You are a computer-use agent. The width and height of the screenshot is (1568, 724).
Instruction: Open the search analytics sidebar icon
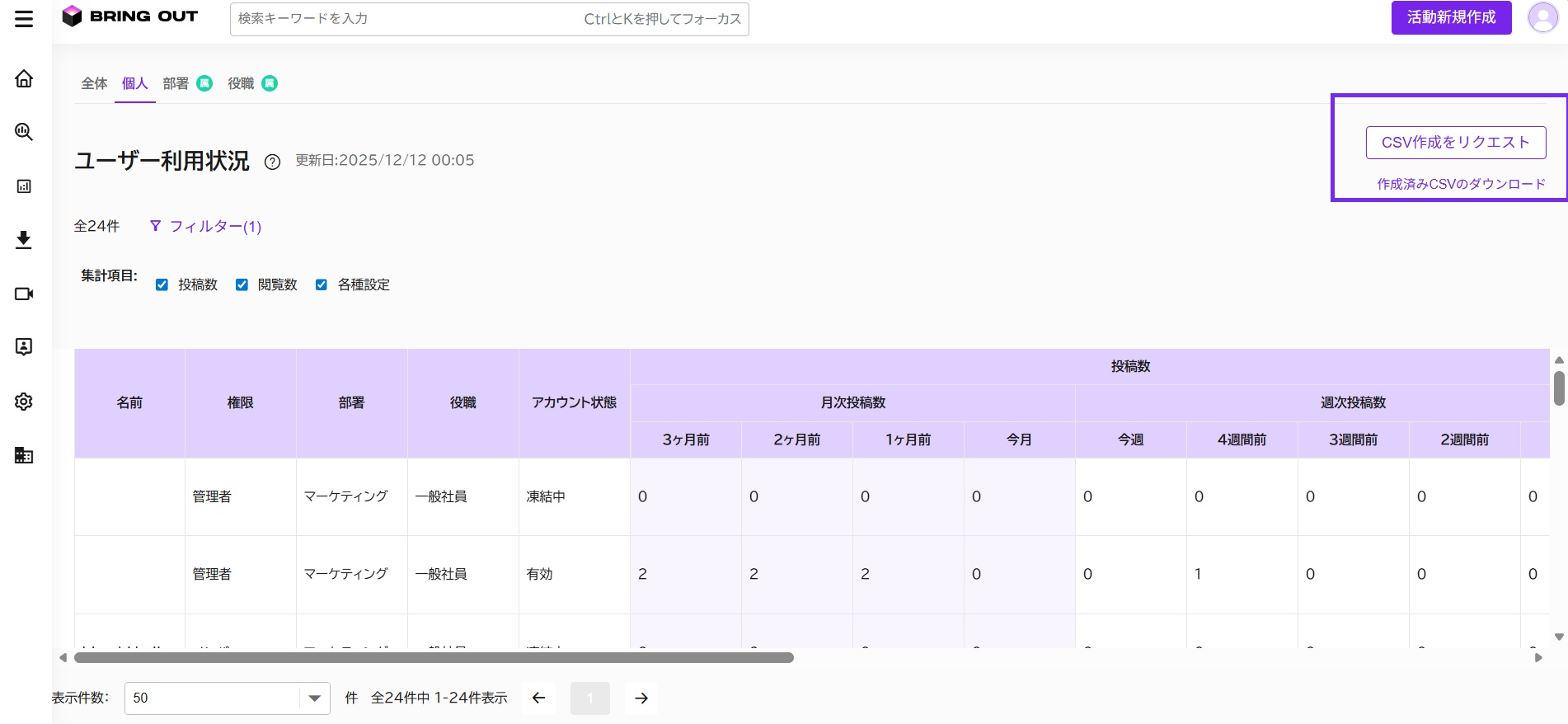pos(24,132)
